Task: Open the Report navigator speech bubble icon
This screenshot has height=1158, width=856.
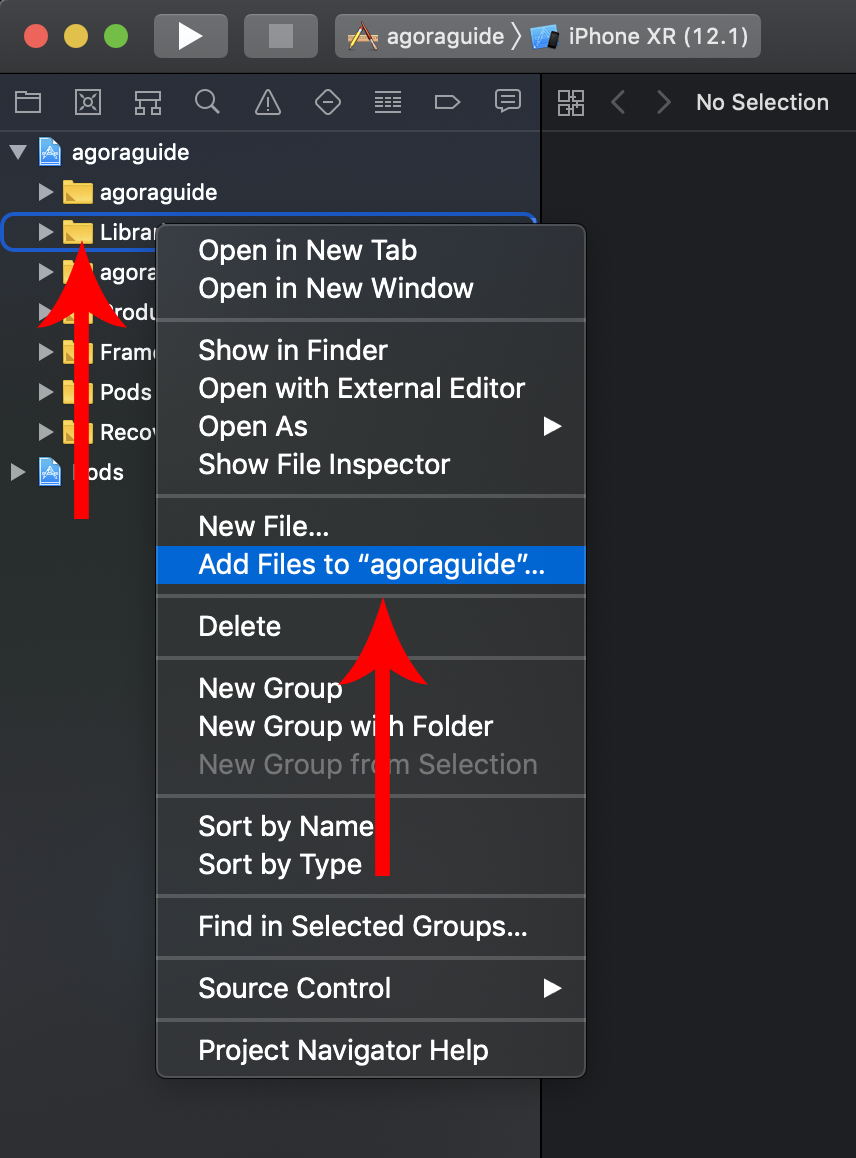Action: point(508,101)
